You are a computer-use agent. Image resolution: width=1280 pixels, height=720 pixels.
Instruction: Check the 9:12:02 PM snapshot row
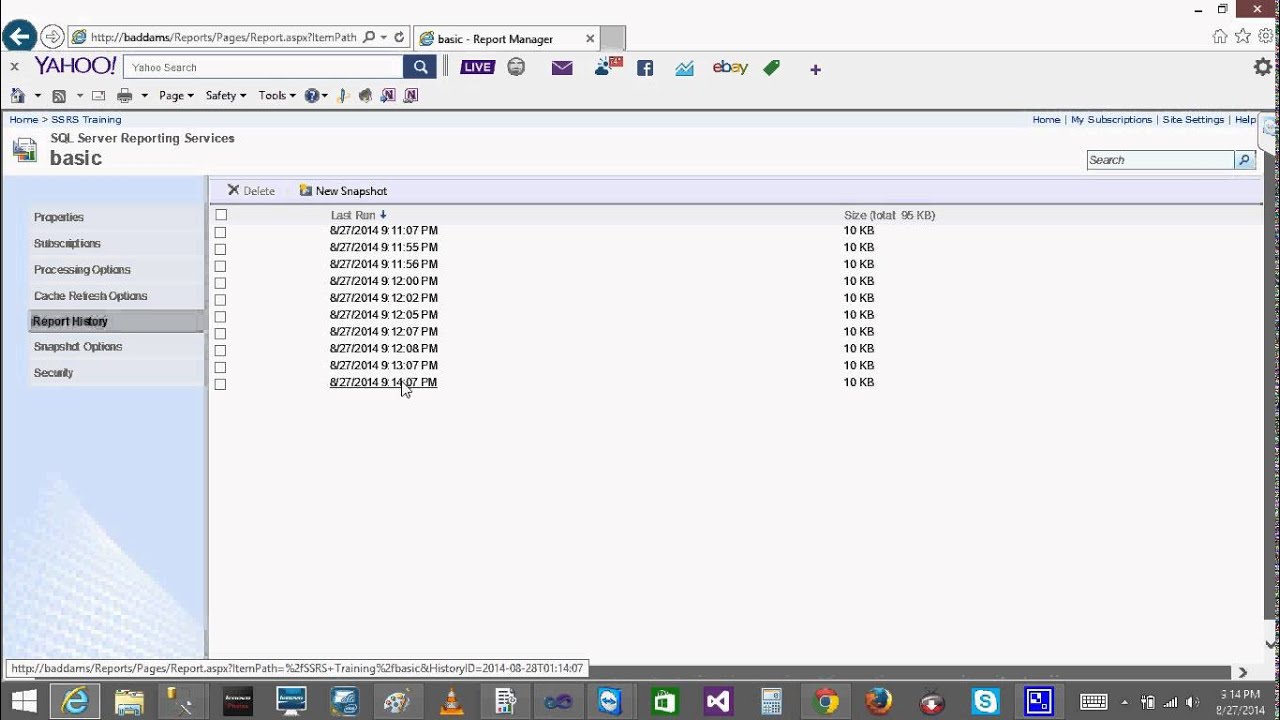tap(220, 300)
